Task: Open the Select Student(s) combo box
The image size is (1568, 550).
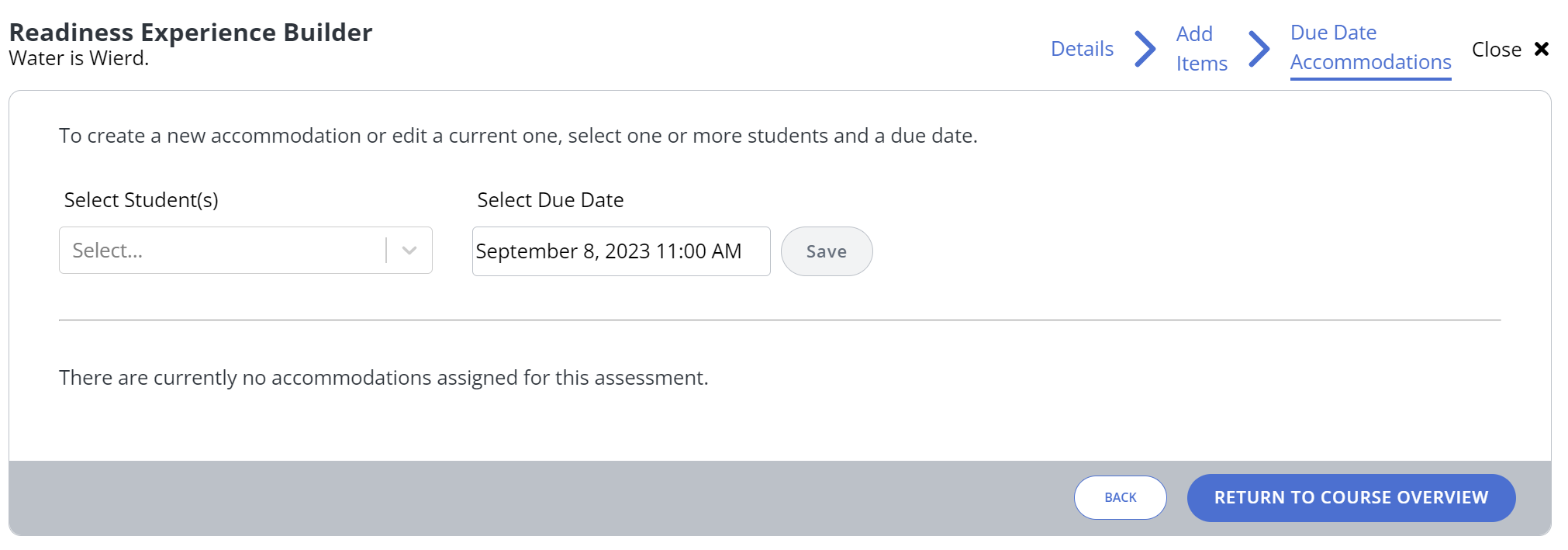Action: (x=221, y=251)
